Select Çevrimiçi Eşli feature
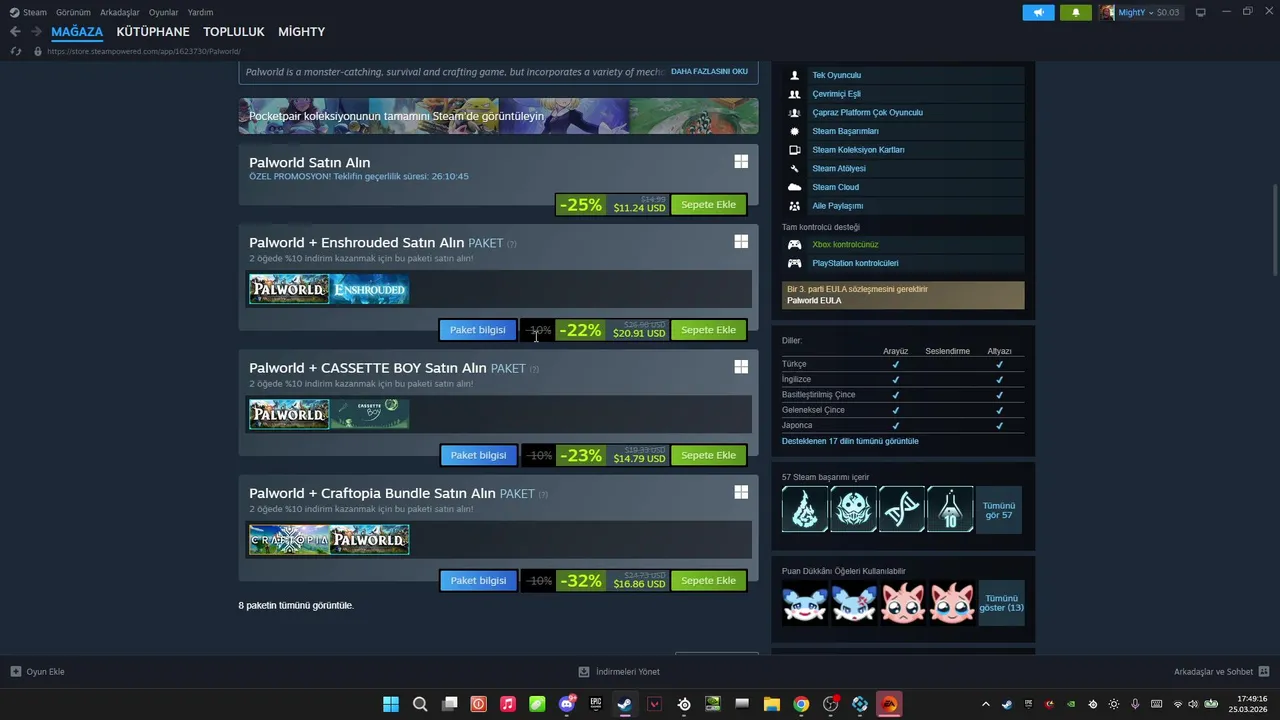 click(903, 94)
